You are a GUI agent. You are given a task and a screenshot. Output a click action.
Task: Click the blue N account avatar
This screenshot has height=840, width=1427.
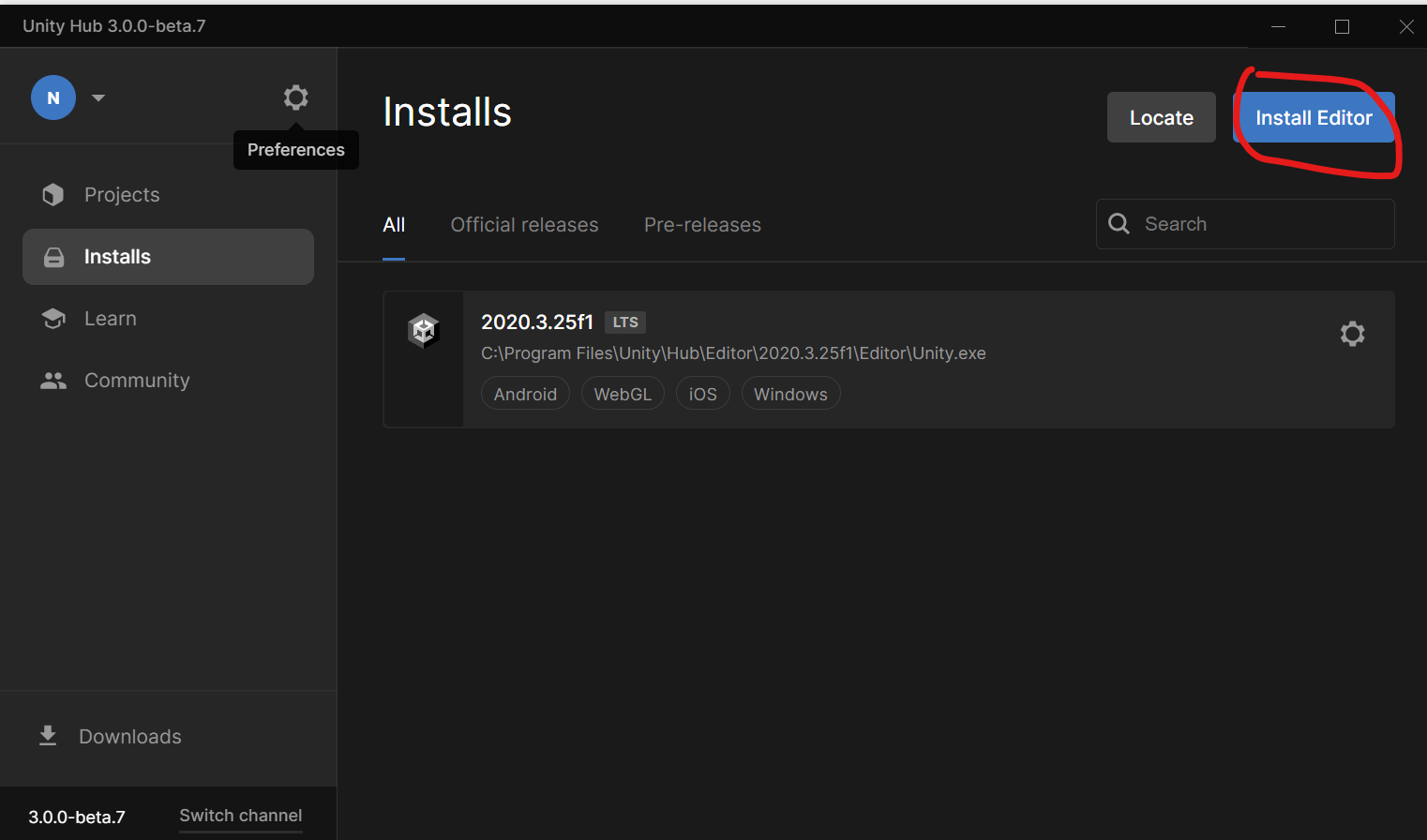53,97
